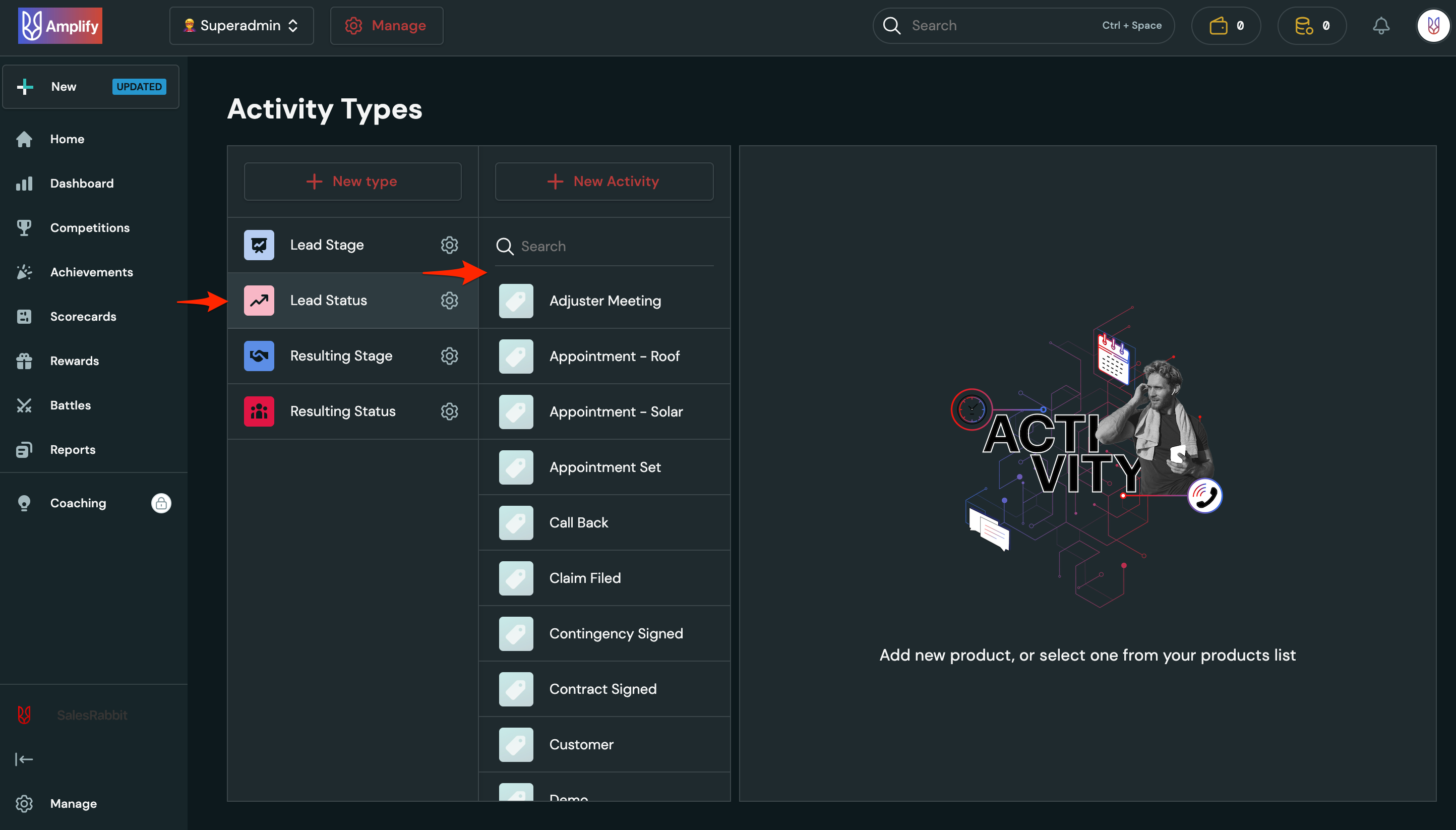Select the Competitions trophy icon in sidebar

click(x=24, y=227)
